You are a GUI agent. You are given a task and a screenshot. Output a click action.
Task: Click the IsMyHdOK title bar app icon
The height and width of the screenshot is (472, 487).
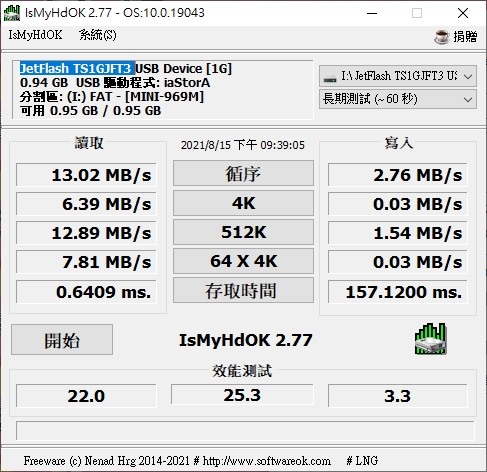coord(12,13)
